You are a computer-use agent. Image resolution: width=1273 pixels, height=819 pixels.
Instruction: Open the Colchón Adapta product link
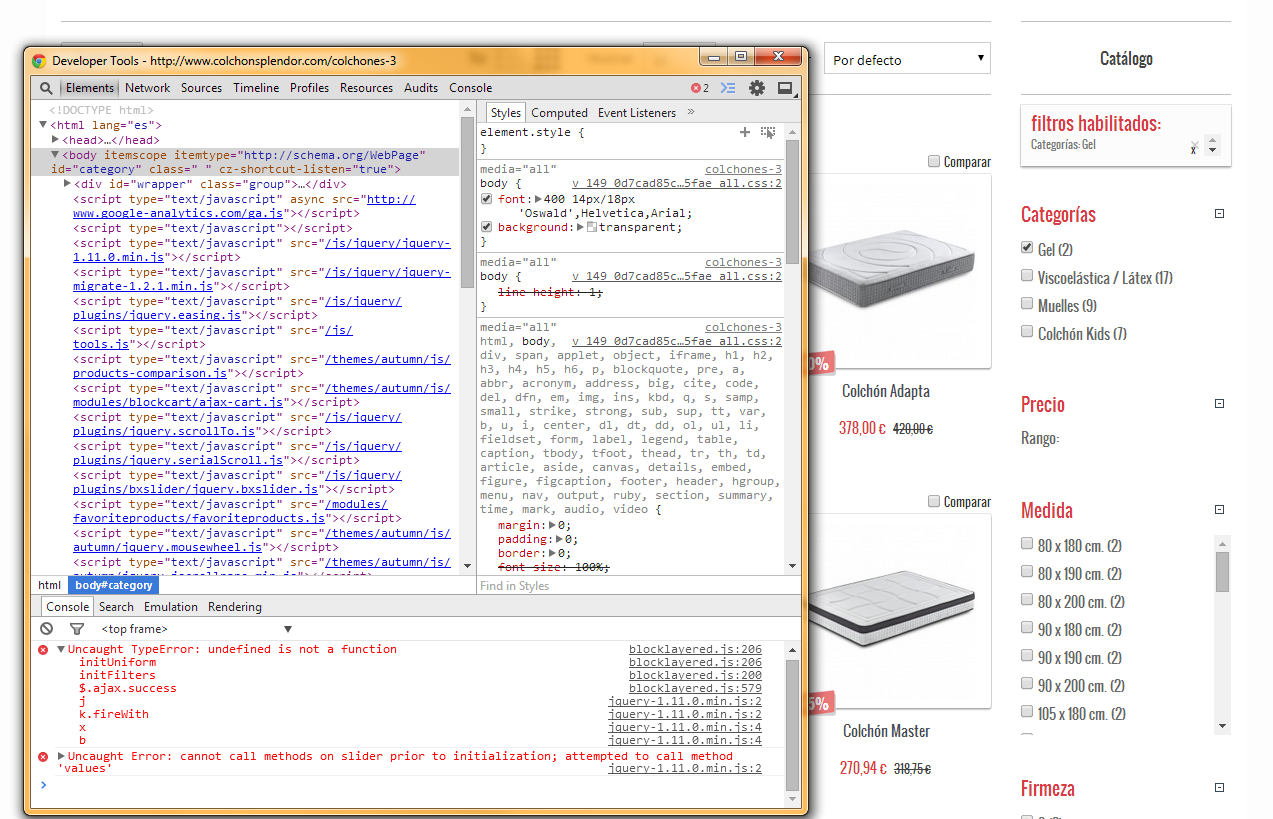pos(885,391)
